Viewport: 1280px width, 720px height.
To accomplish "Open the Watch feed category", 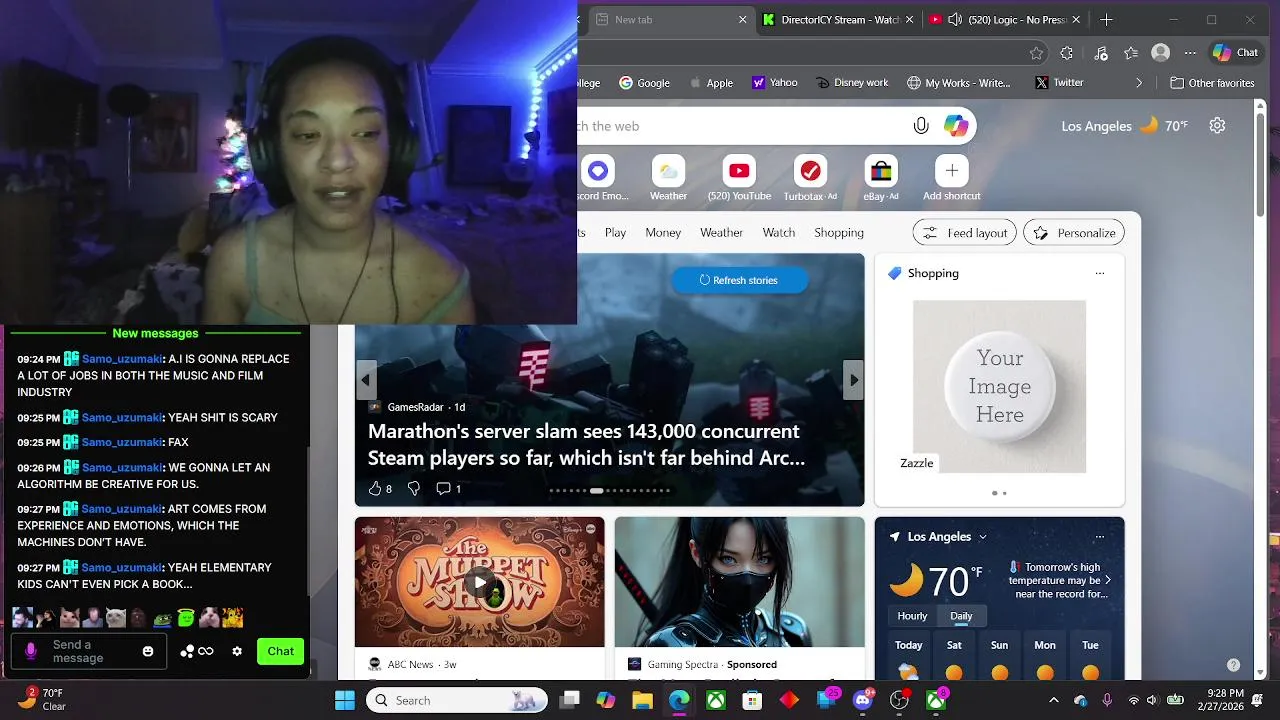I will coord(779,233).
